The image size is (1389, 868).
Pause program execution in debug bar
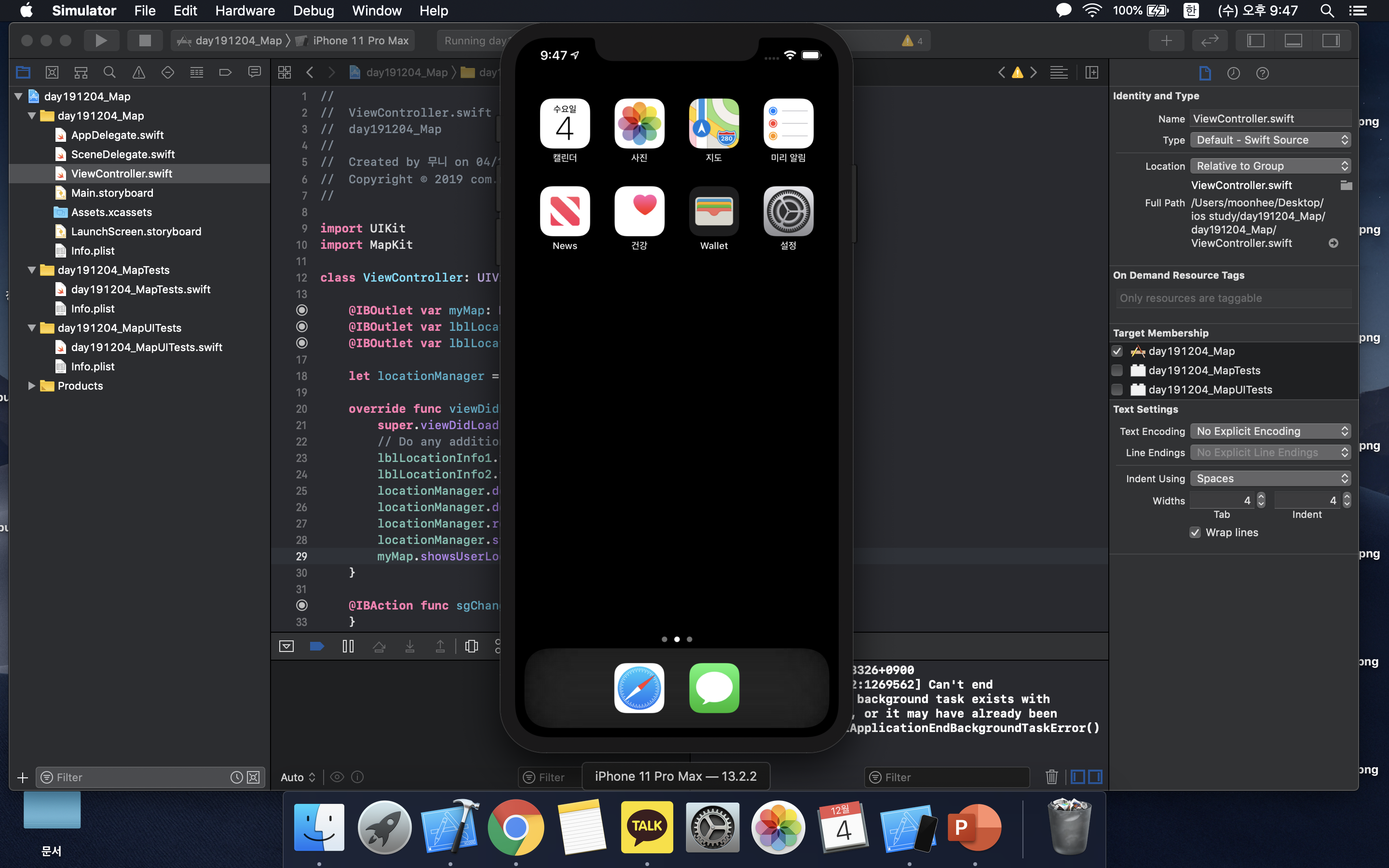point(348,646)
